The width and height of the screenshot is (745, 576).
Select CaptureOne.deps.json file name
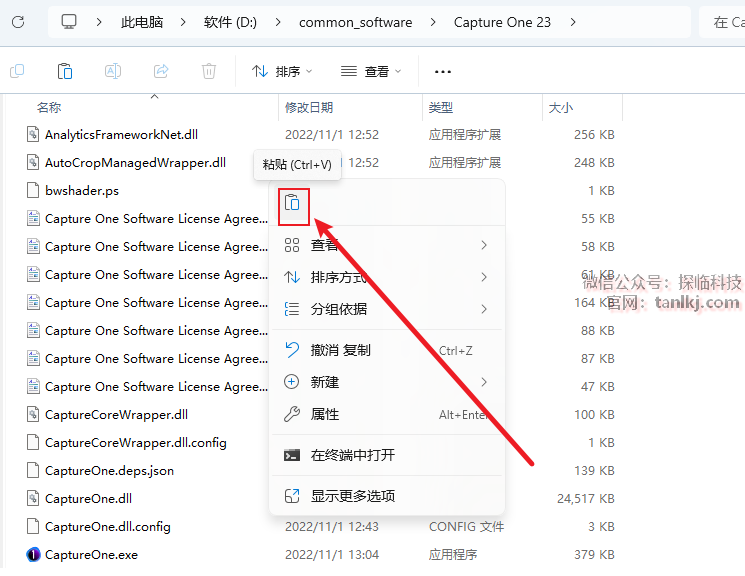tap(109, 470)
